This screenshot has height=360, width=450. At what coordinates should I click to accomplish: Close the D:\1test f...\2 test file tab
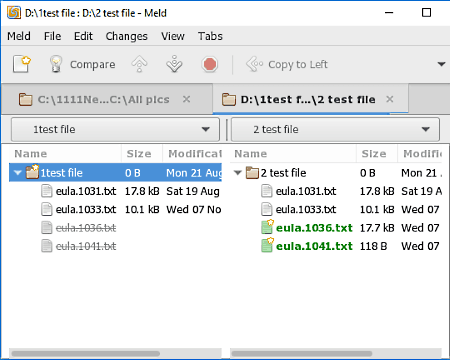(390, 99)
